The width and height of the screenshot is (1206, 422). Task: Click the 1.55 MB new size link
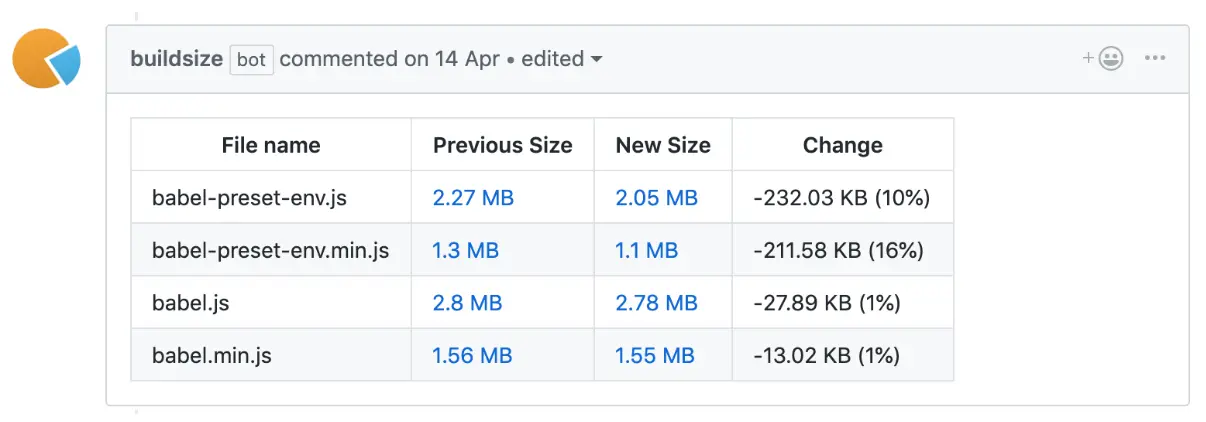[x=655, y=355]
